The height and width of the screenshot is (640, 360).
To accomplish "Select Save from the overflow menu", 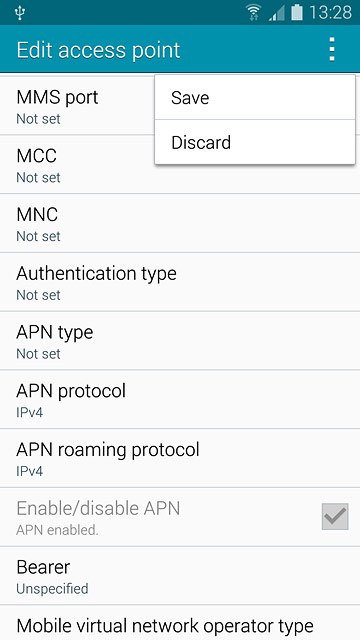I will (x=255, y=98).
